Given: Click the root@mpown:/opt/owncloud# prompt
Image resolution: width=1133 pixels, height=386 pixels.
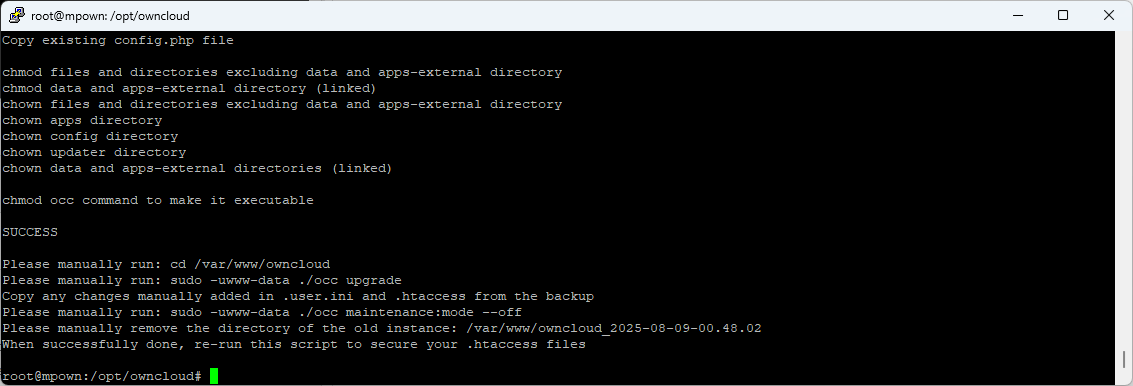Looking at the screenshot, I should pos(102,376).
